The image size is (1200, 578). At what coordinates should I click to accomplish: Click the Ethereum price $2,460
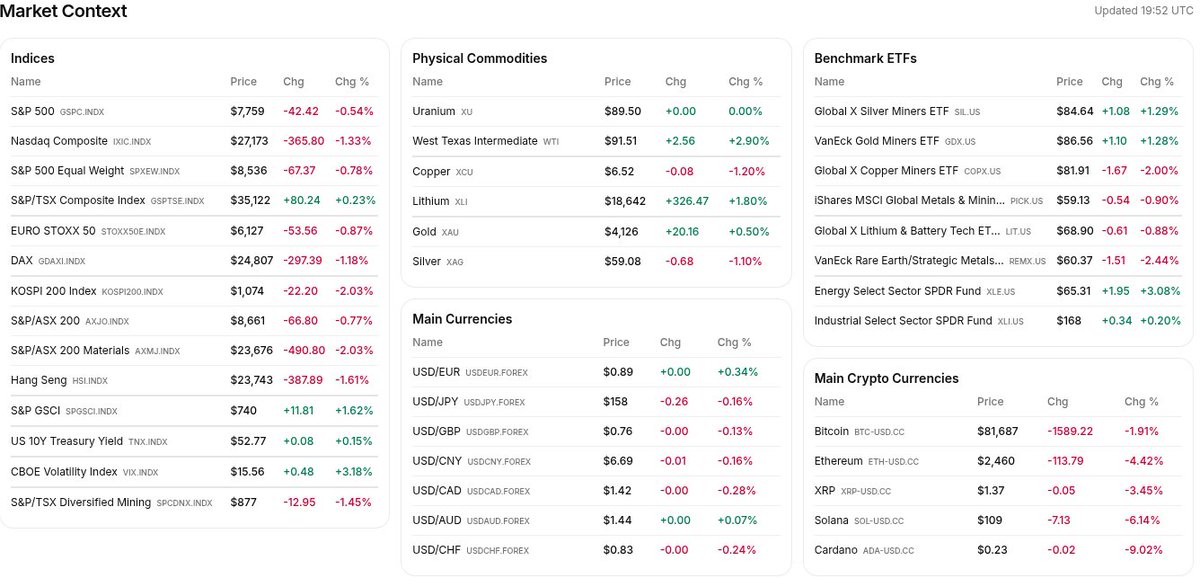pyautogui.click(x=994, y=461)
